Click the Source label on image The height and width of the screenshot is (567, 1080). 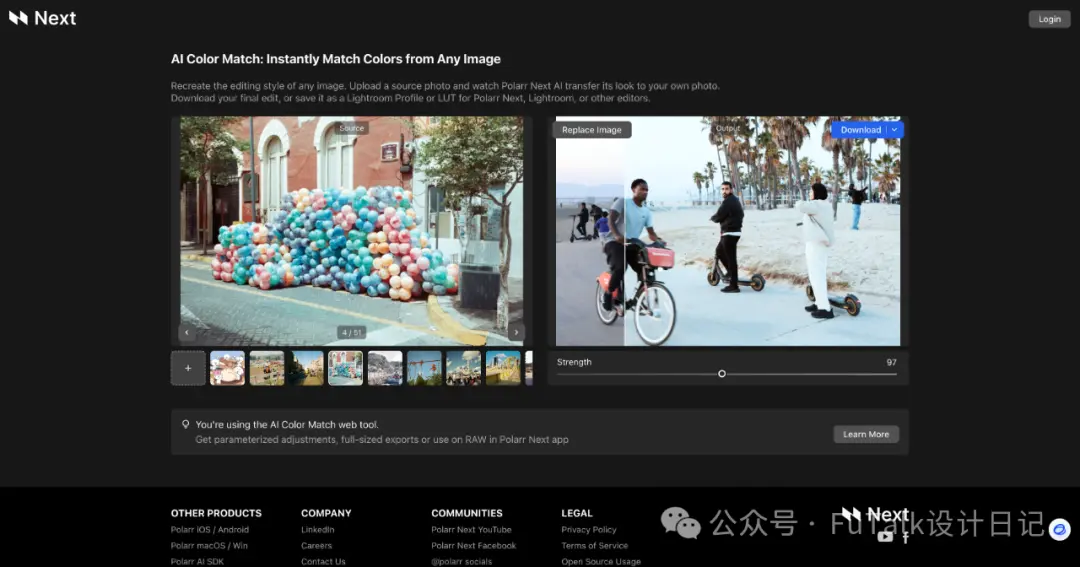coord(351,128)
